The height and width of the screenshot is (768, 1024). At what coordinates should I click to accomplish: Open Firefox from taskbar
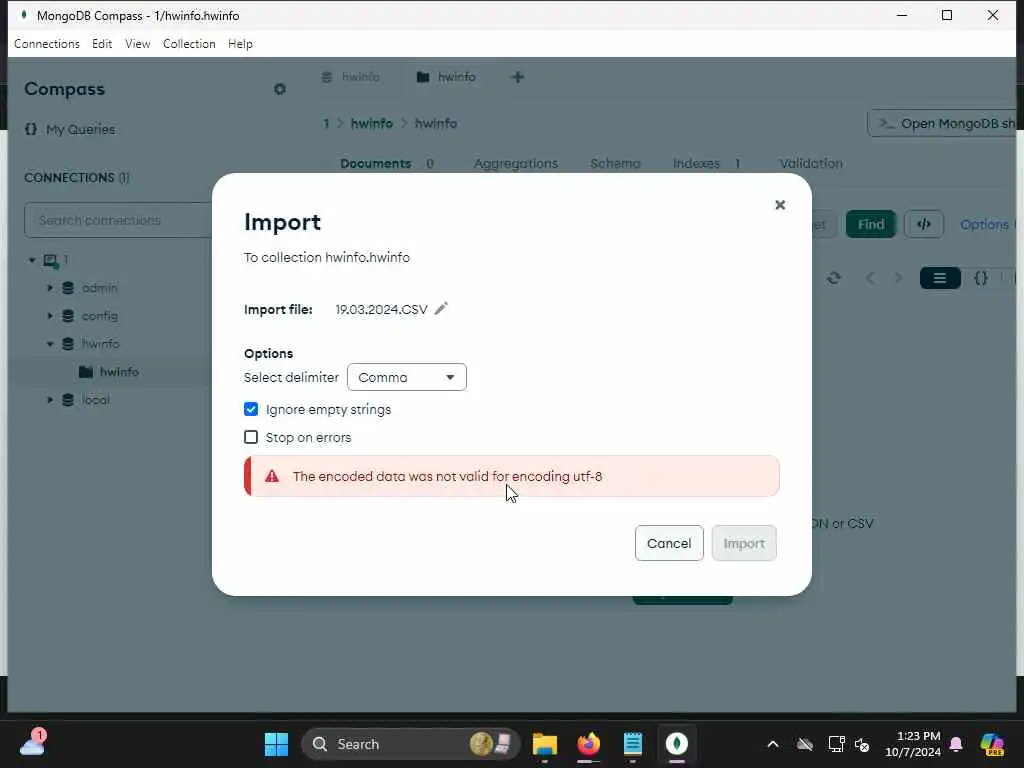pyautogui.click(x=588, y=744)
